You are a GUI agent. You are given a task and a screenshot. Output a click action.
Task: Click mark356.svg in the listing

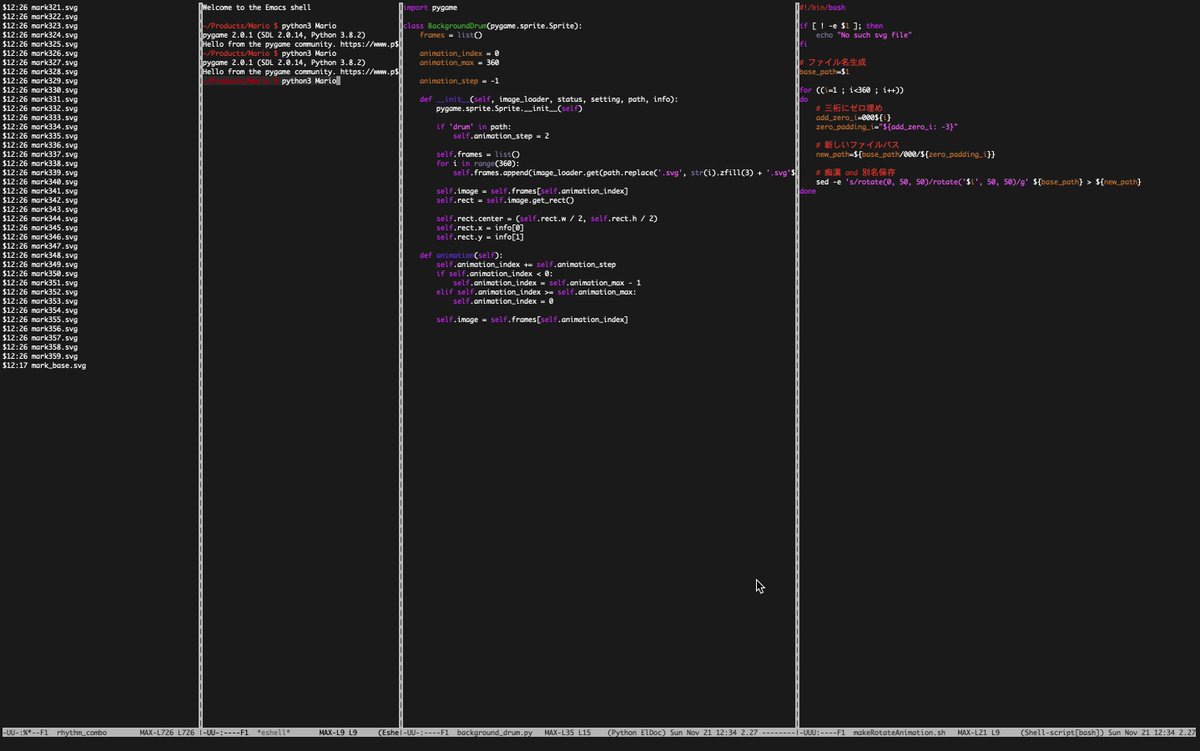[x=40, y=329]
